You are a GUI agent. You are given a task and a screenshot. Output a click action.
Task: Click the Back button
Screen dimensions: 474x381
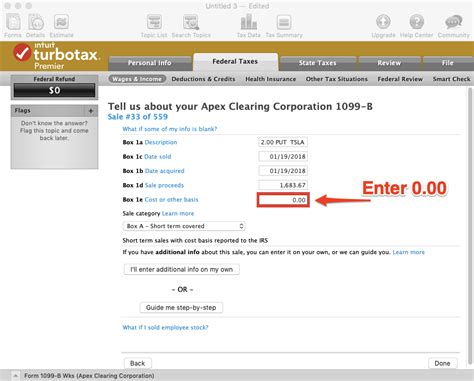click(138, 363)
